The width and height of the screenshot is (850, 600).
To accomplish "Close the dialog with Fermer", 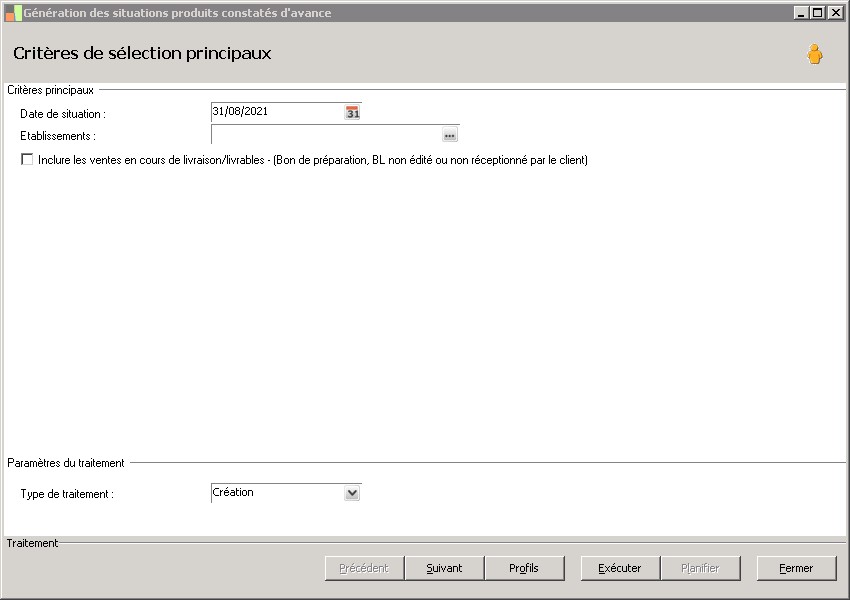I will 796,568.
